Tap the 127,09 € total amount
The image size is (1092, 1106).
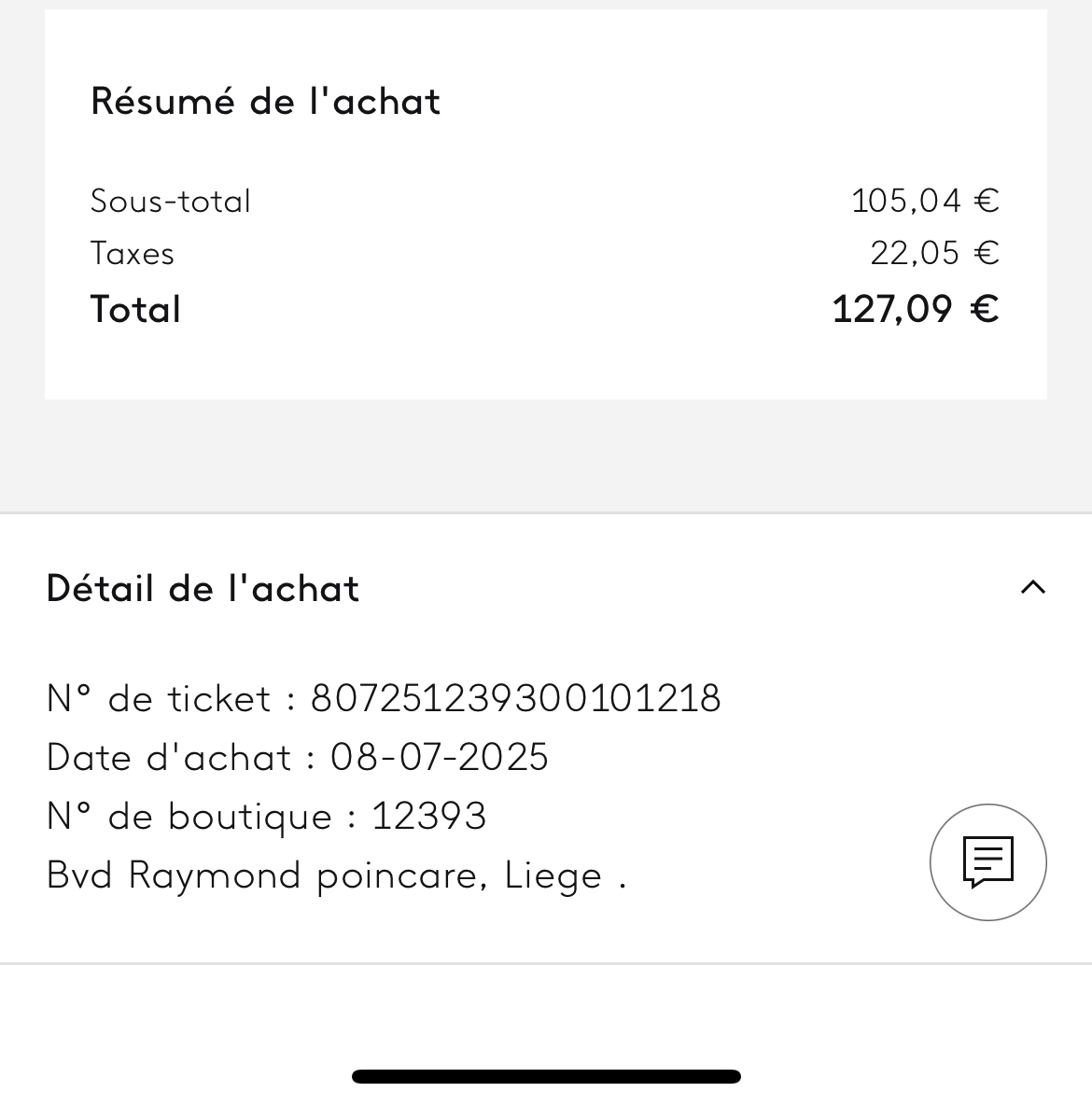(915, 308)
